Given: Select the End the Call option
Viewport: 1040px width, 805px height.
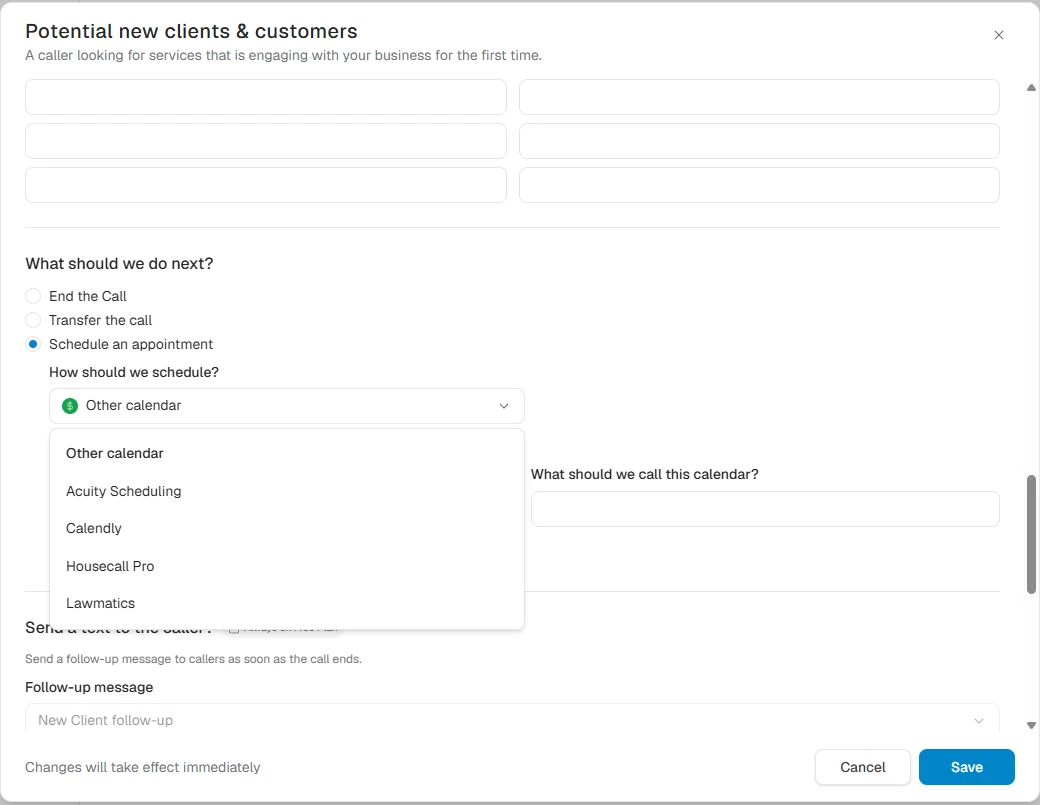Looking at the screenshot, I should (x=32, y=296).
